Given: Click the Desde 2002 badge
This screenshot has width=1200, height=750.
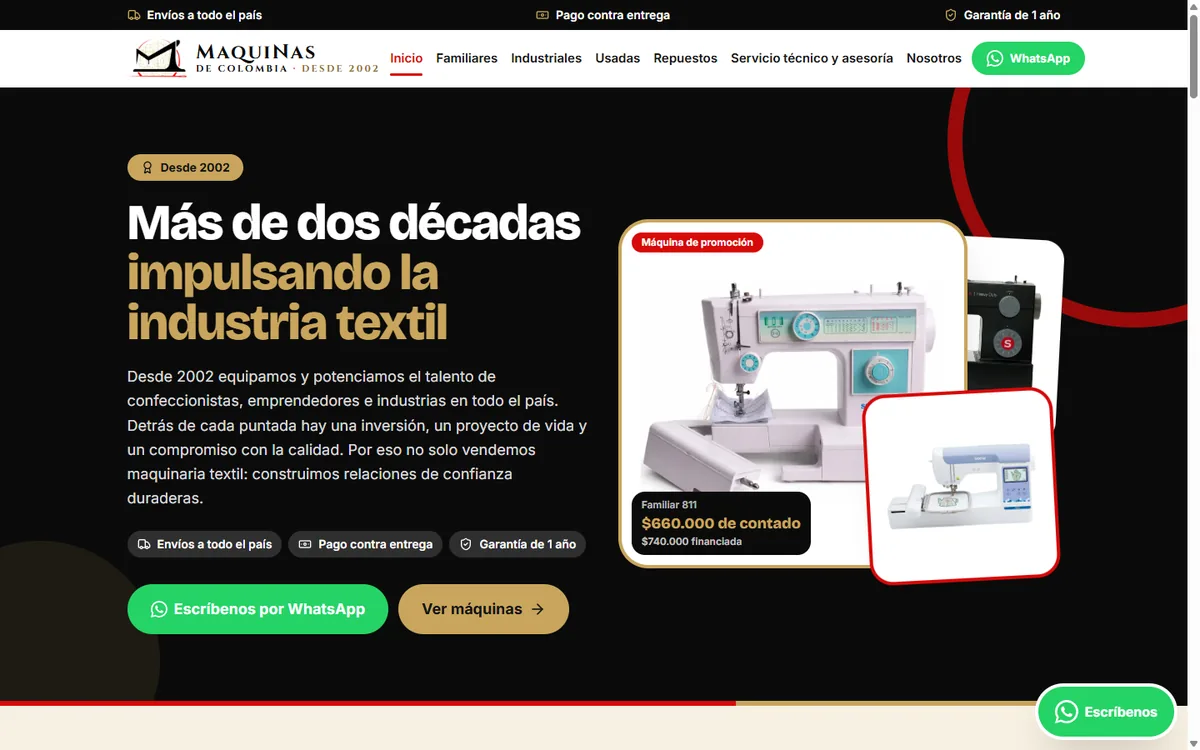Looking at the screenshot, I should [x=185, y=168].
